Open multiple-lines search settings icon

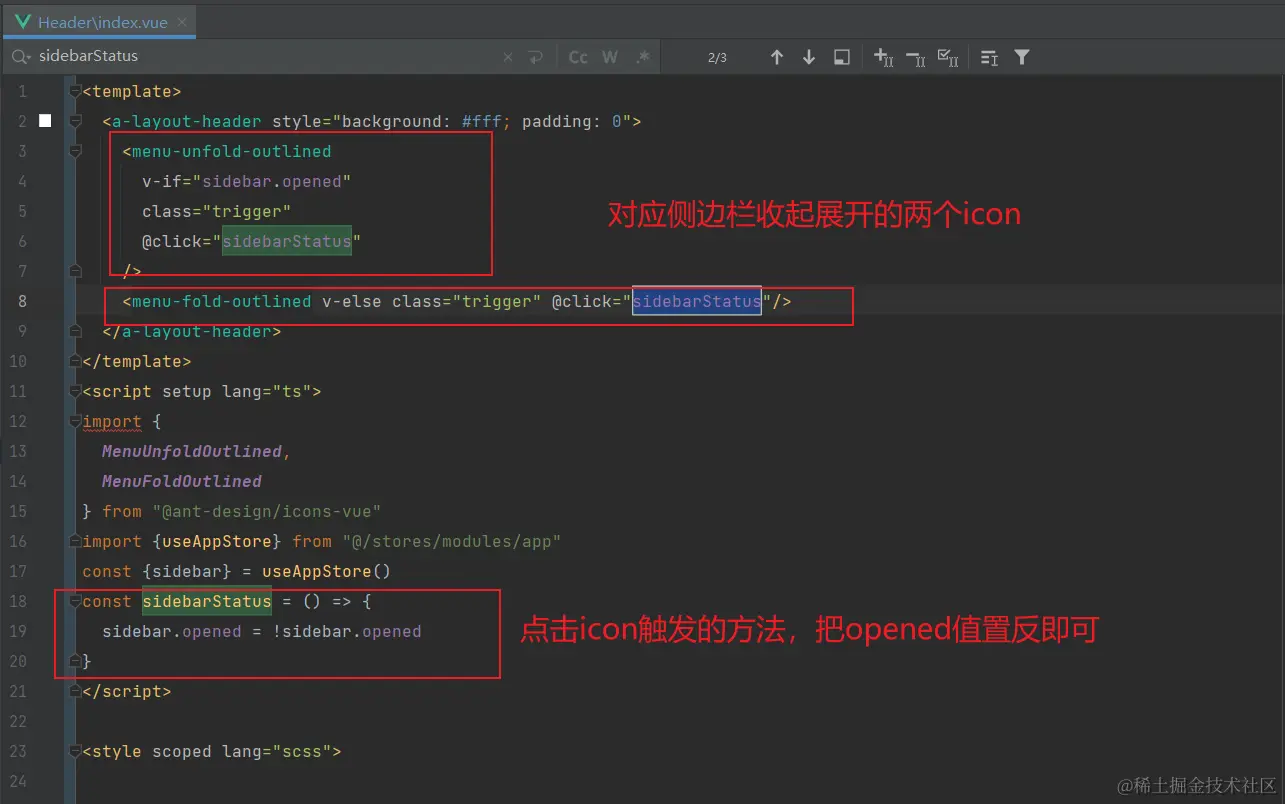pyautogui.click(x=989, y=58)
